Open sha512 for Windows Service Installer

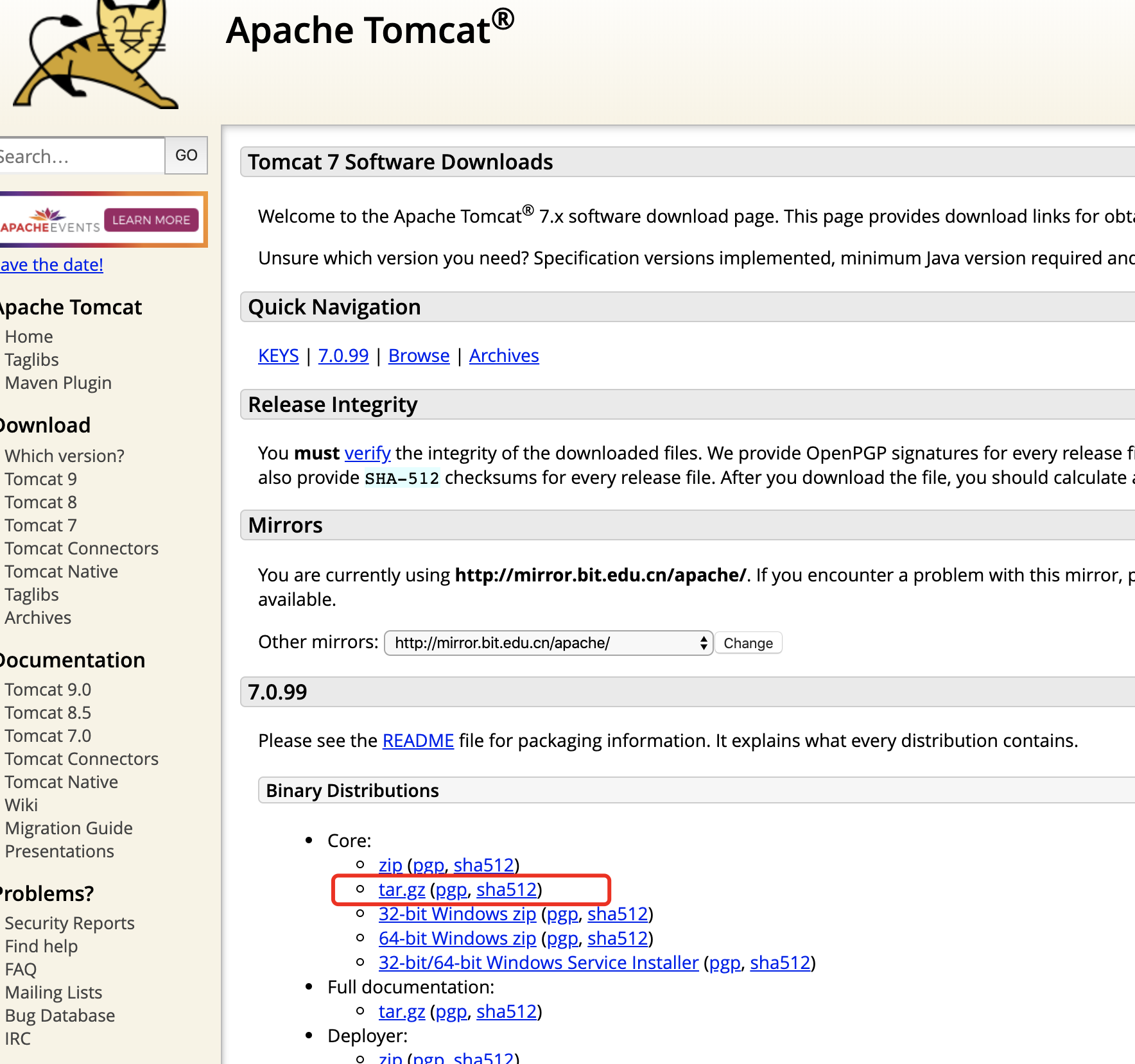click(780, 963)
